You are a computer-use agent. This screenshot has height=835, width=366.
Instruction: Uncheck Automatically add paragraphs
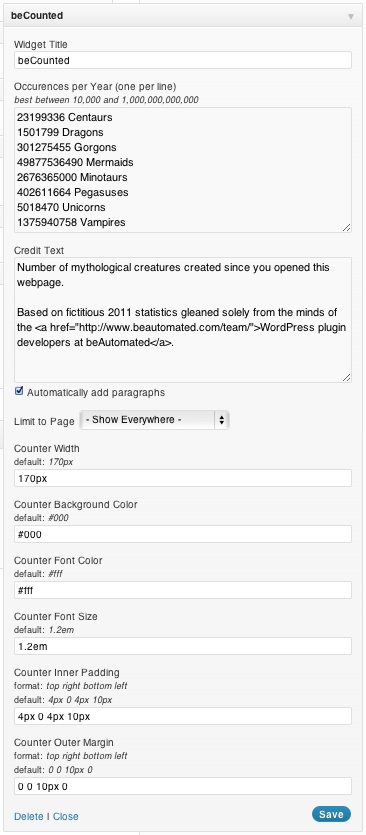(x=19, y=391)
